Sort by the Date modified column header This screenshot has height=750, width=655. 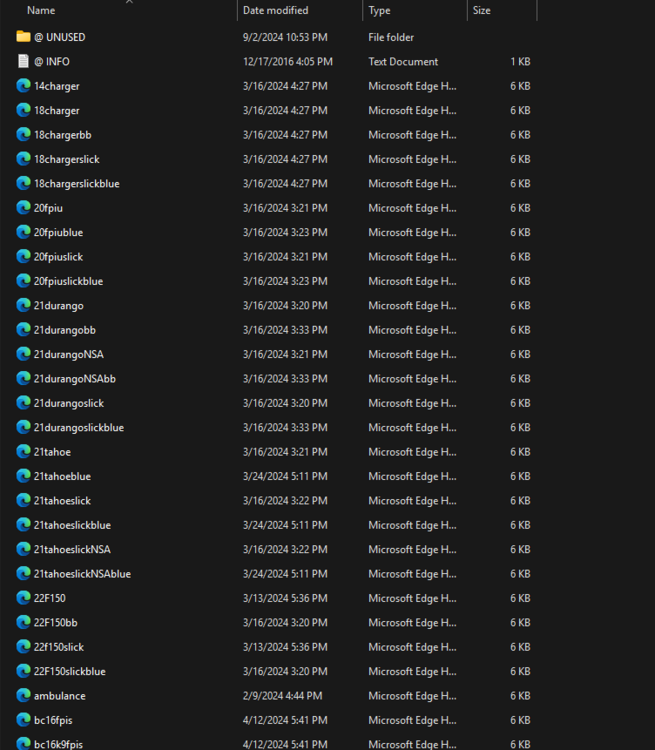coord(276,10)
